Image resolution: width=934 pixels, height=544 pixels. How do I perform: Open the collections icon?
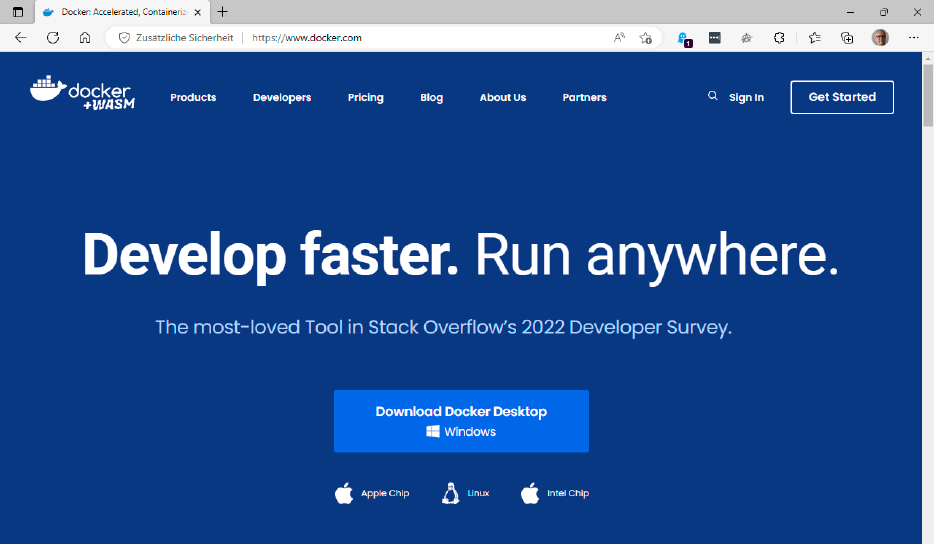point(847,38)
